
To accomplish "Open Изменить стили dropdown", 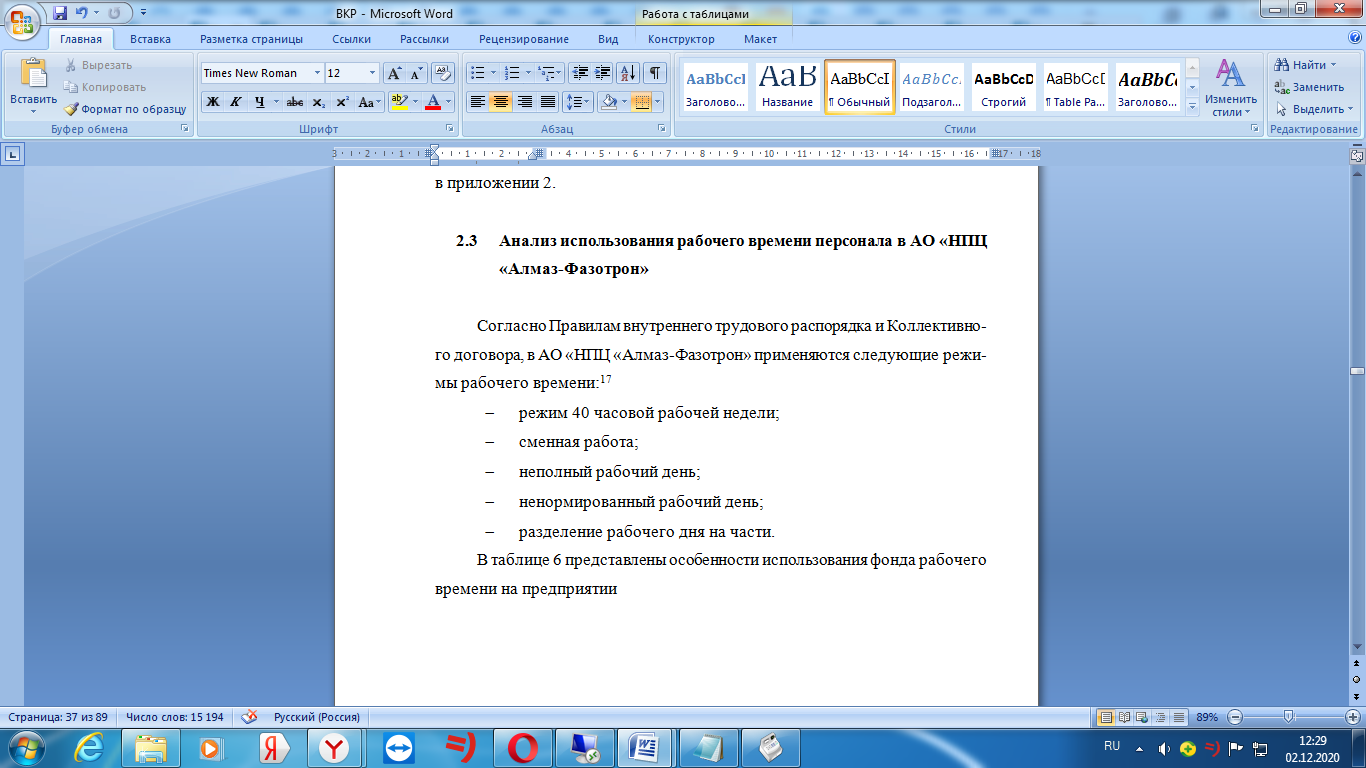I will [1231, 88].
